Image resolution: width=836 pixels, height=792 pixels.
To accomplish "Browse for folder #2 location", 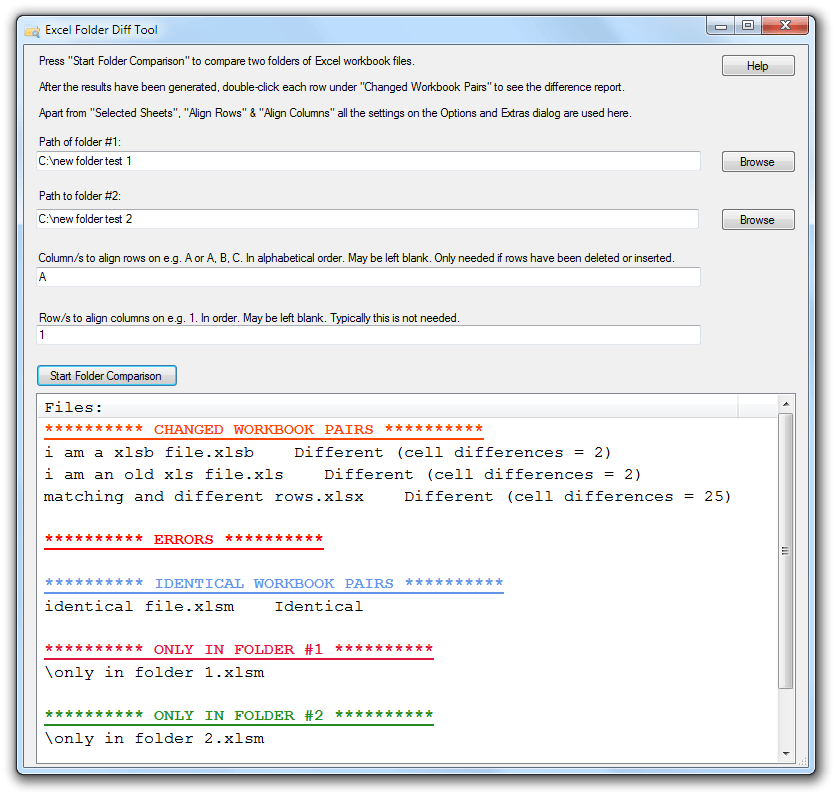I will (x=757, y=219).
